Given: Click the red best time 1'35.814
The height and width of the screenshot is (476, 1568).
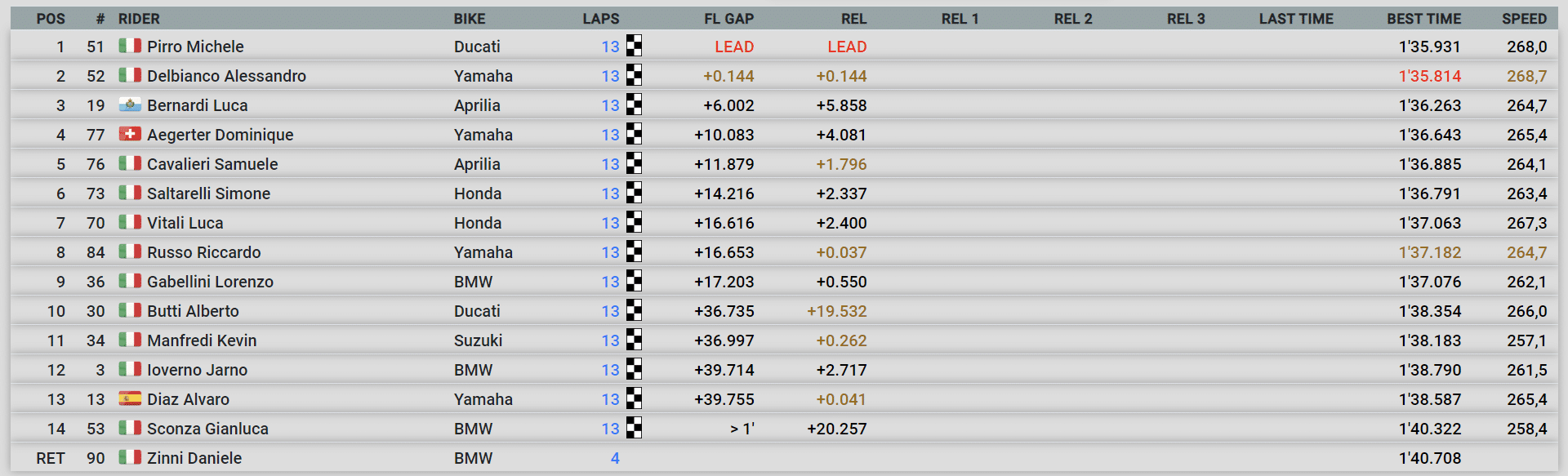Looking at the screenshot, I should [1430, 76].
